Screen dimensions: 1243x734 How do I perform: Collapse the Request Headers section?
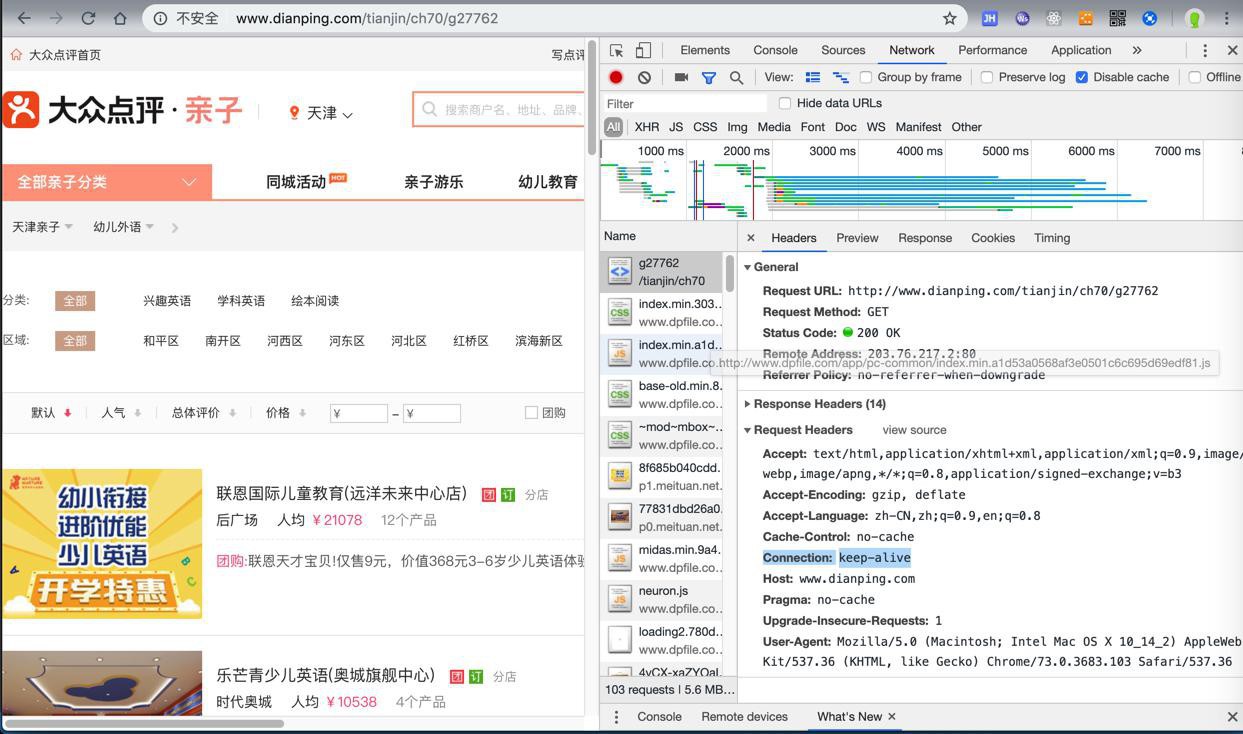coord(748,430)
